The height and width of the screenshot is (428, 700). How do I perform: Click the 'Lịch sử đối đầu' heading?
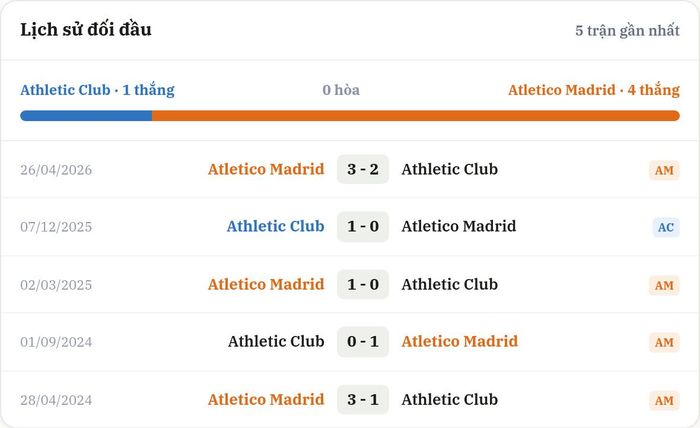coord(86,29)
